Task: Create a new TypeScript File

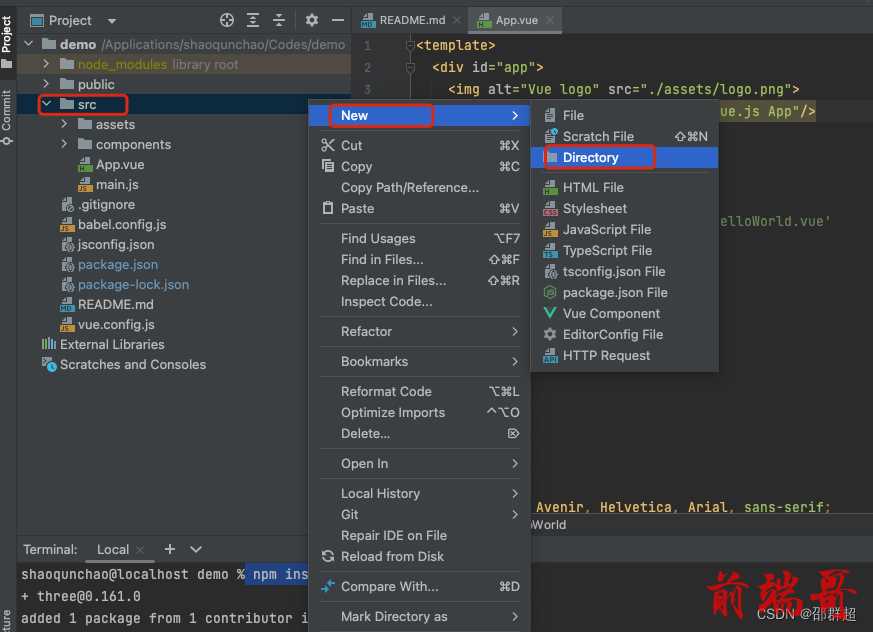Action: tap(624, 251)
